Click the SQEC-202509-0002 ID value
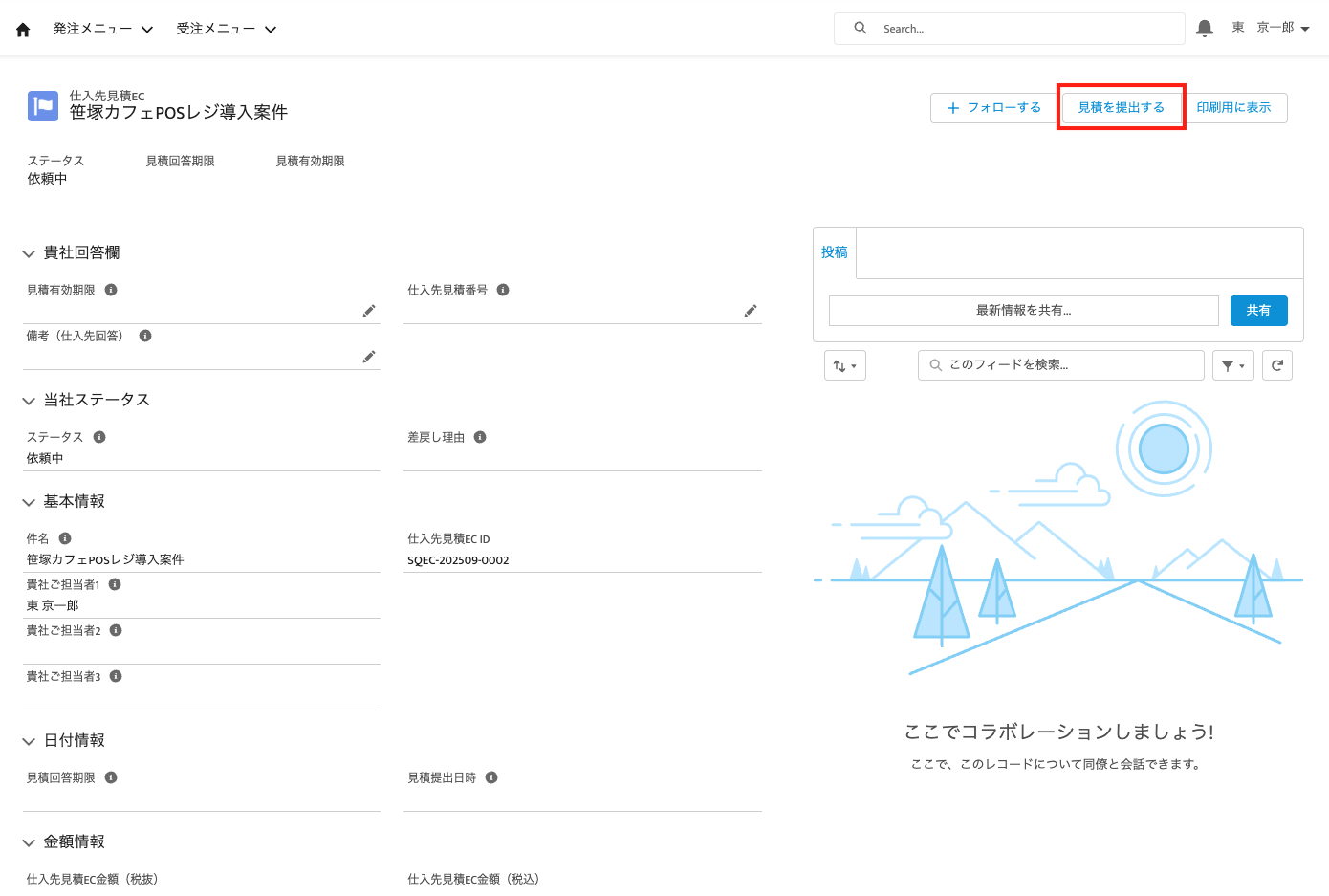1329x896 pixels. coord(458,560)
